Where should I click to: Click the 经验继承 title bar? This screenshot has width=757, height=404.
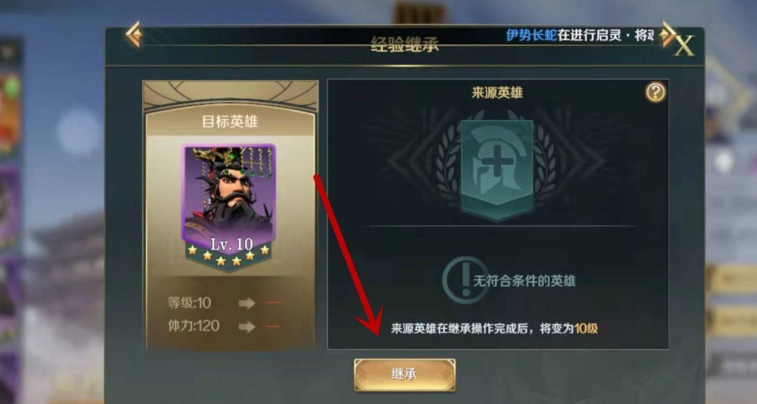405,45
